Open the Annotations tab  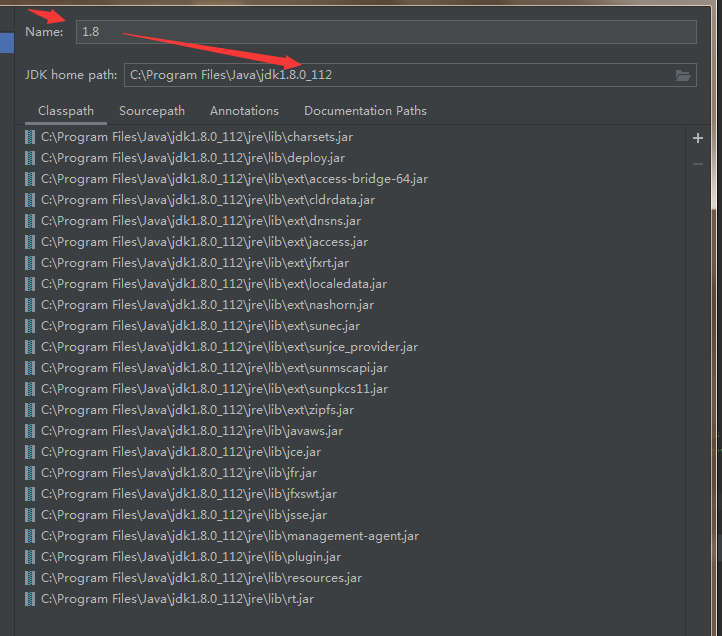point(245,111)
